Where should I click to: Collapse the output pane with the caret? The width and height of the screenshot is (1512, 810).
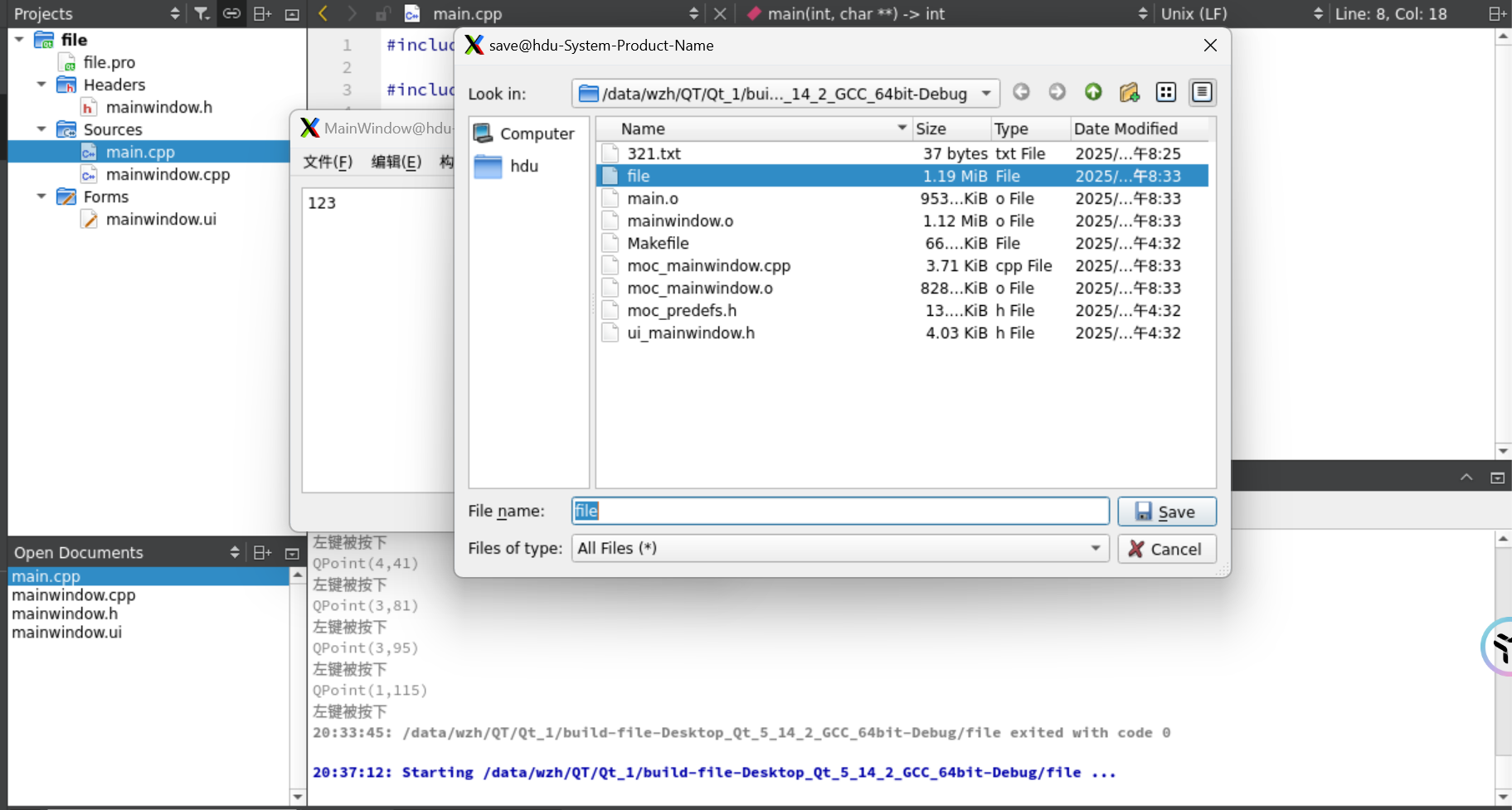click(x=1466, y=478)
